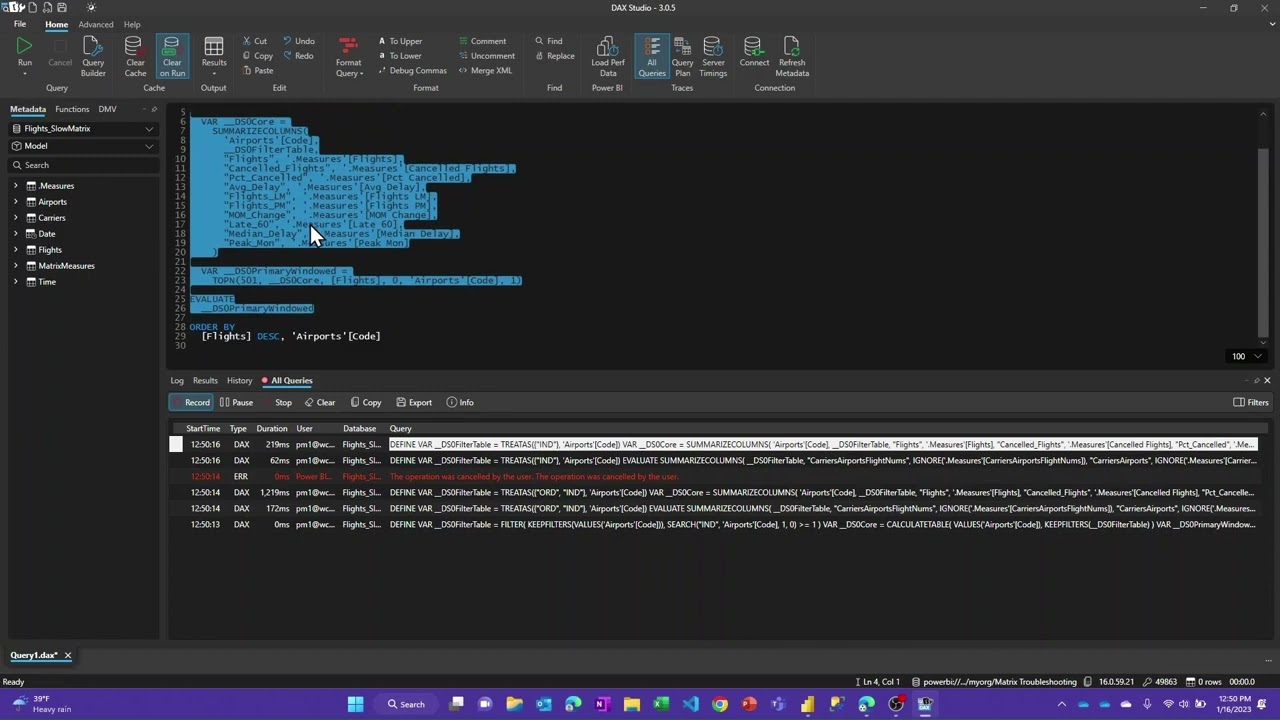Open the Results output tab

[205, 381]
